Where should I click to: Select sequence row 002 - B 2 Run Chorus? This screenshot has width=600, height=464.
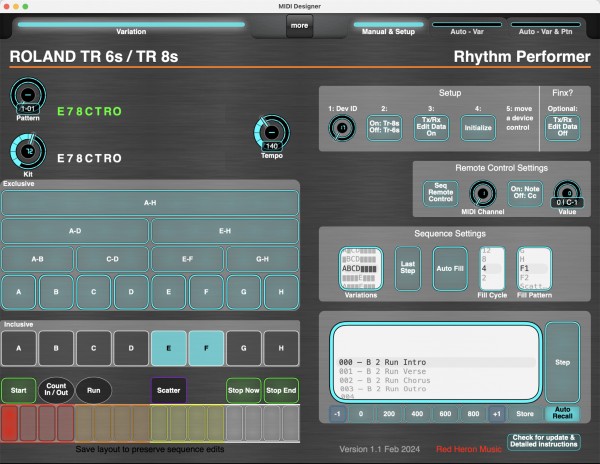(x=435, y=381)
